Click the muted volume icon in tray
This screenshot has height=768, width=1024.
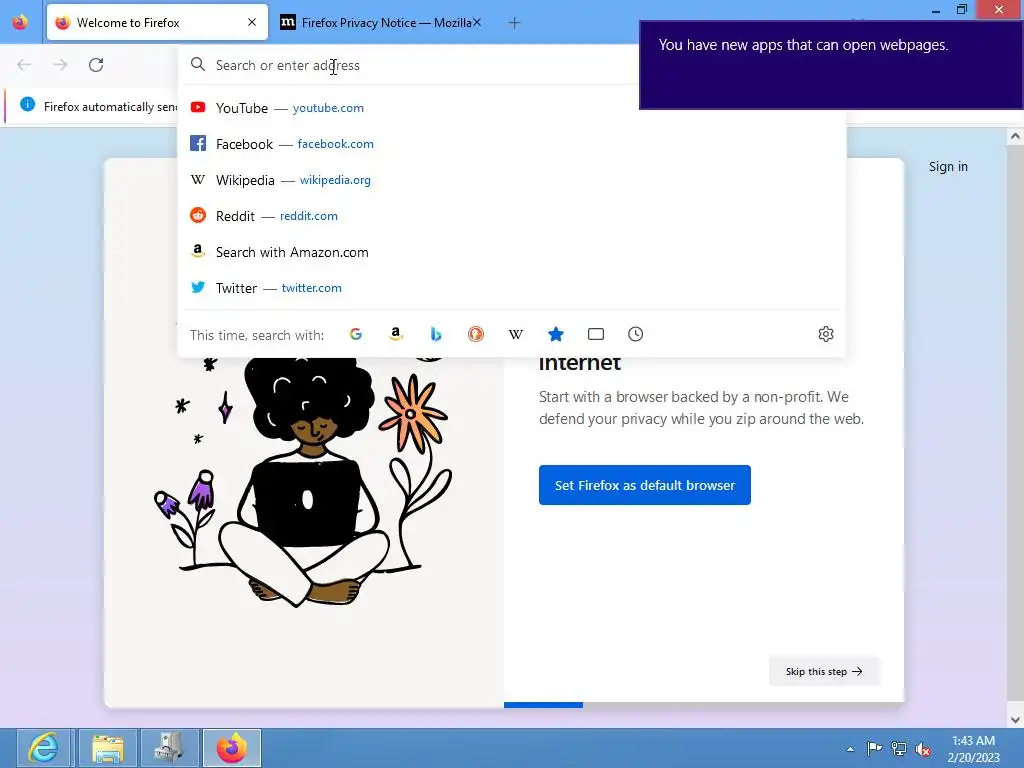pyautogui.click(x=923, y=749)
